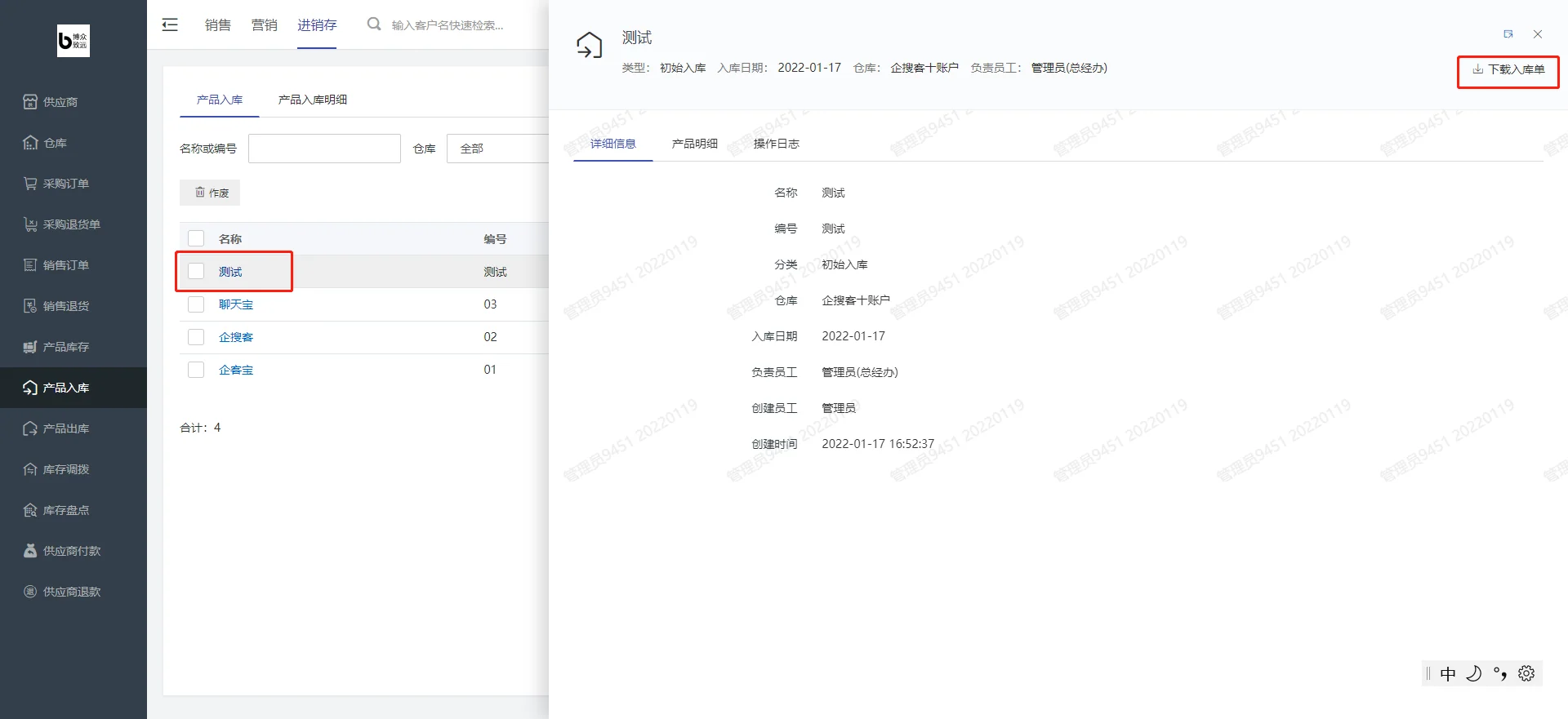Click the 作废 button
Screen dimensions: 1568x719
click(210, 193)
